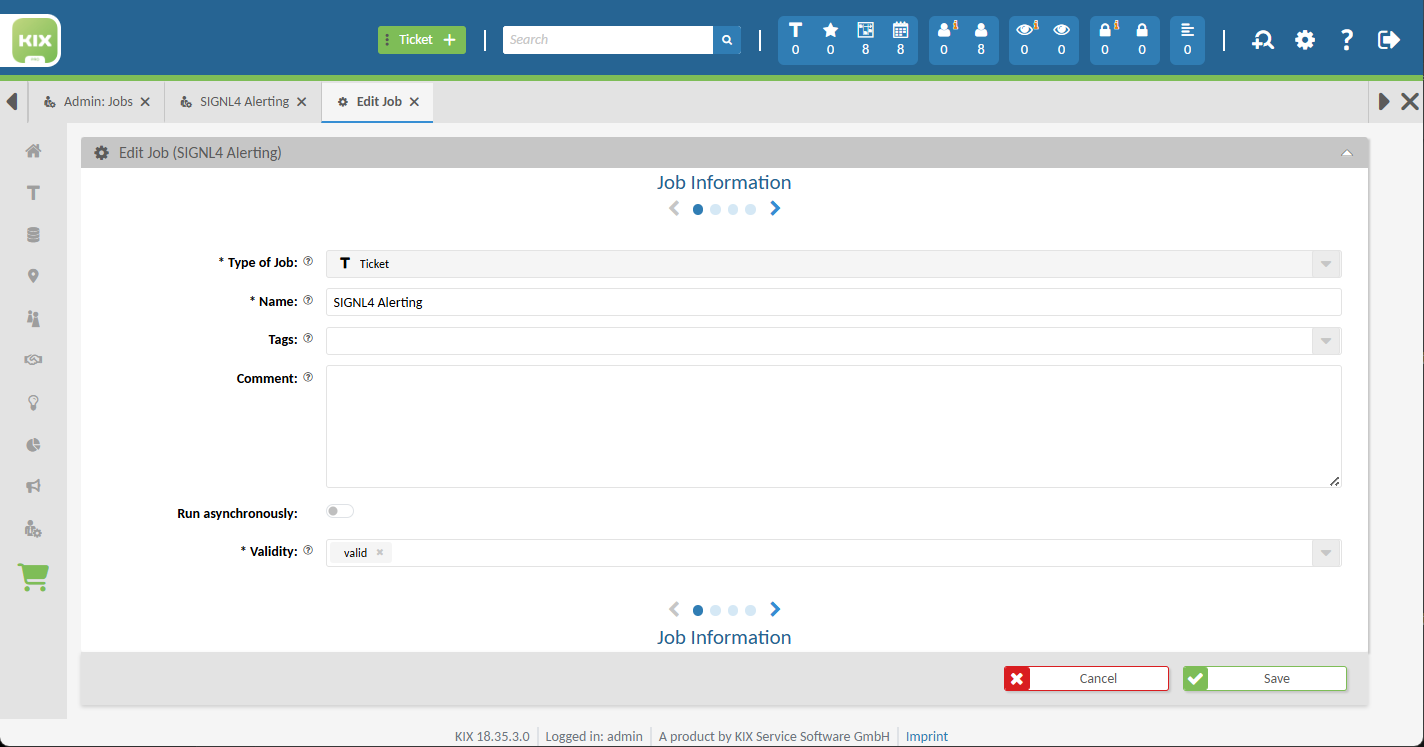
Task: Switch to the Admin: Jobs tab
Action: click(x=97, y=101)
